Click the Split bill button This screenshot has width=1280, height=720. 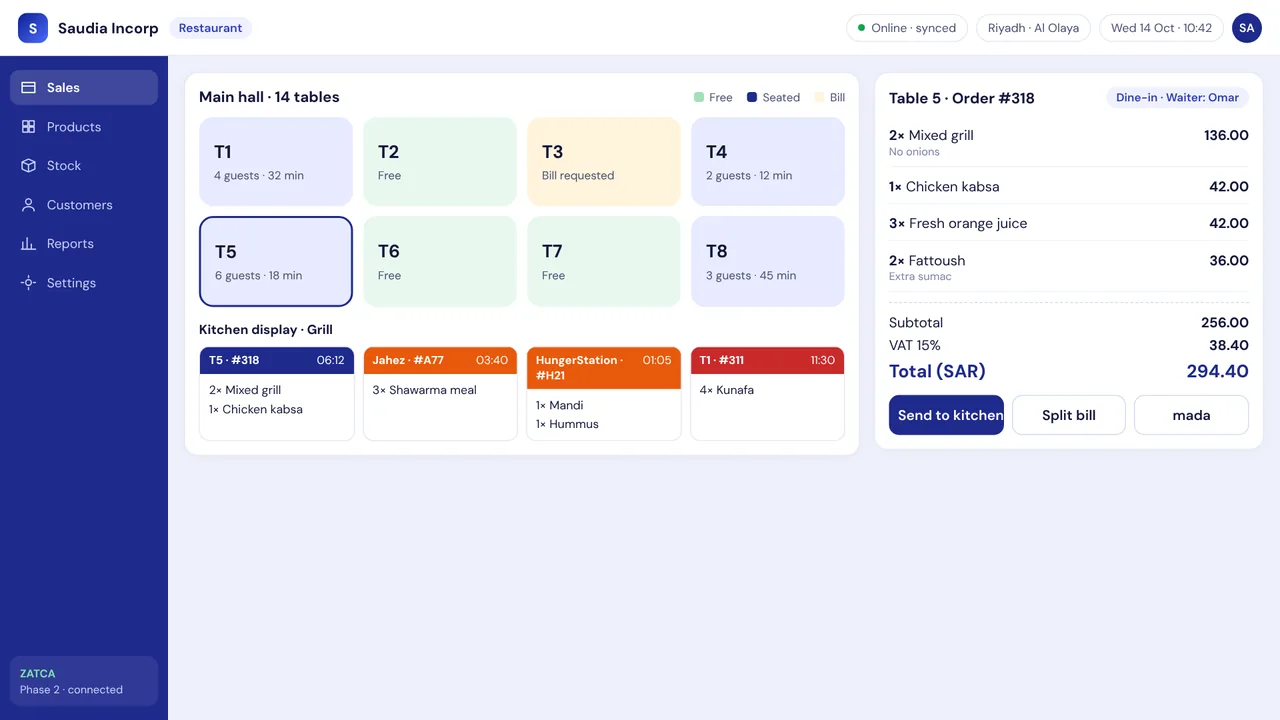pyautogui.click(x=1069, y=415)
